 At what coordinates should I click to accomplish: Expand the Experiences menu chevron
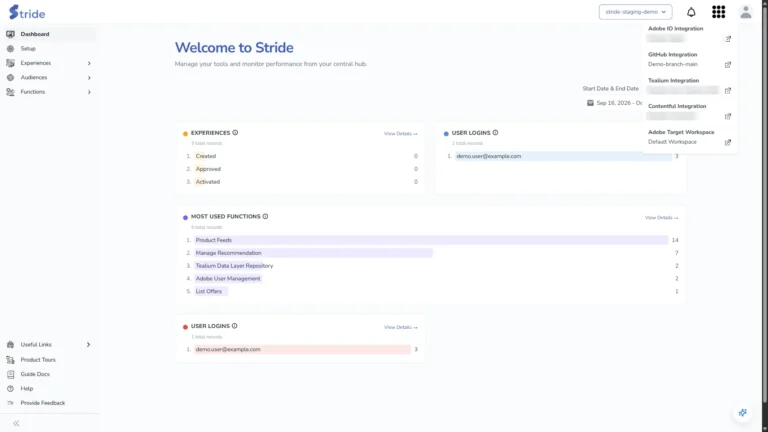(x=89, y=63)
